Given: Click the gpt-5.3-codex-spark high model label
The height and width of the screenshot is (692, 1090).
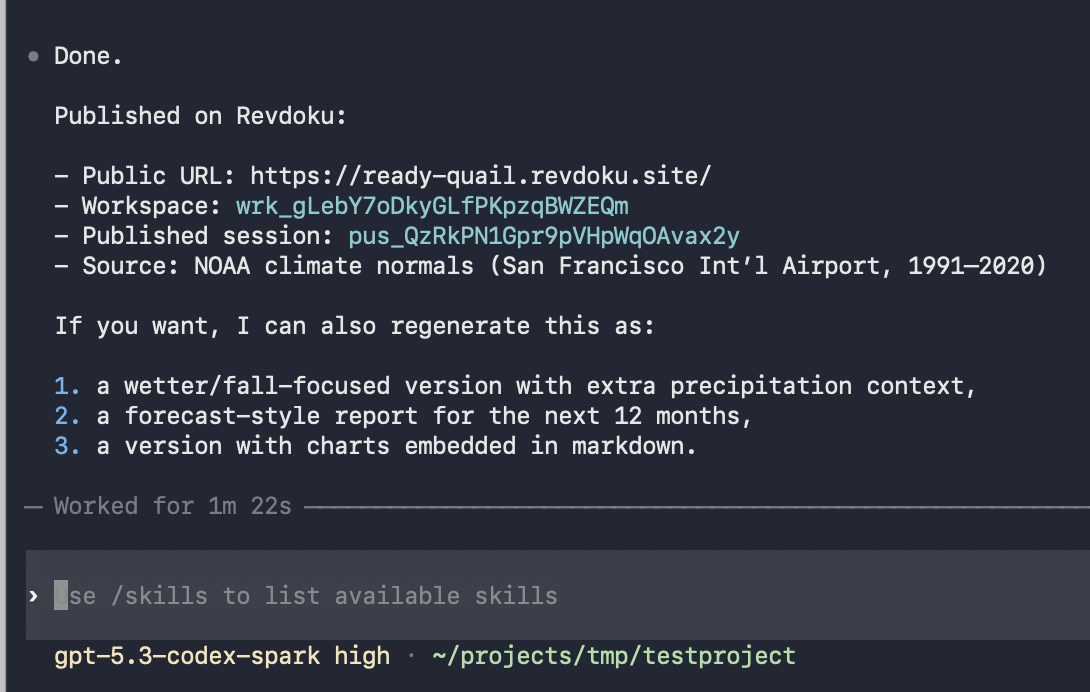Looking at the screenshot, I should coord(222,657).
